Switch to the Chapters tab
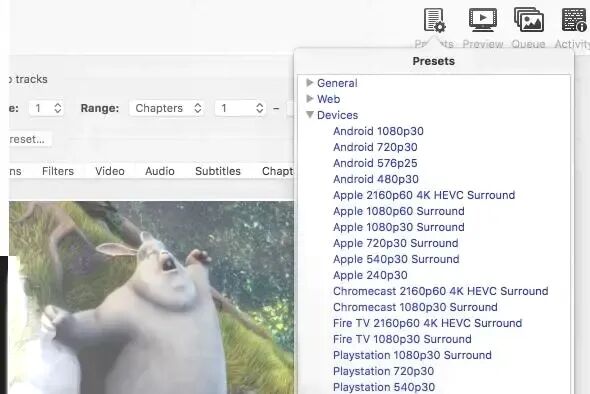The image size is (590, 394). (277, 171)
